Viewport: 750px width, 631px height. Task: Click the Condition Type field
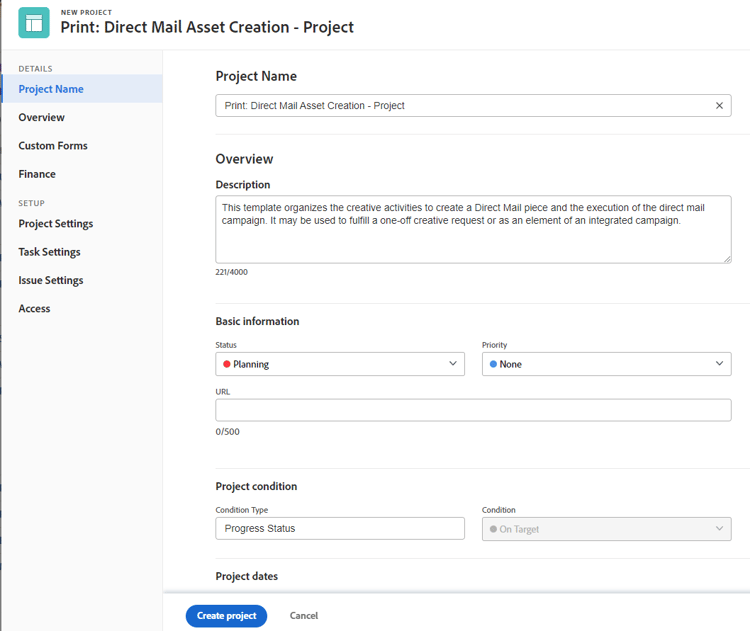click(x=340, y=528)
